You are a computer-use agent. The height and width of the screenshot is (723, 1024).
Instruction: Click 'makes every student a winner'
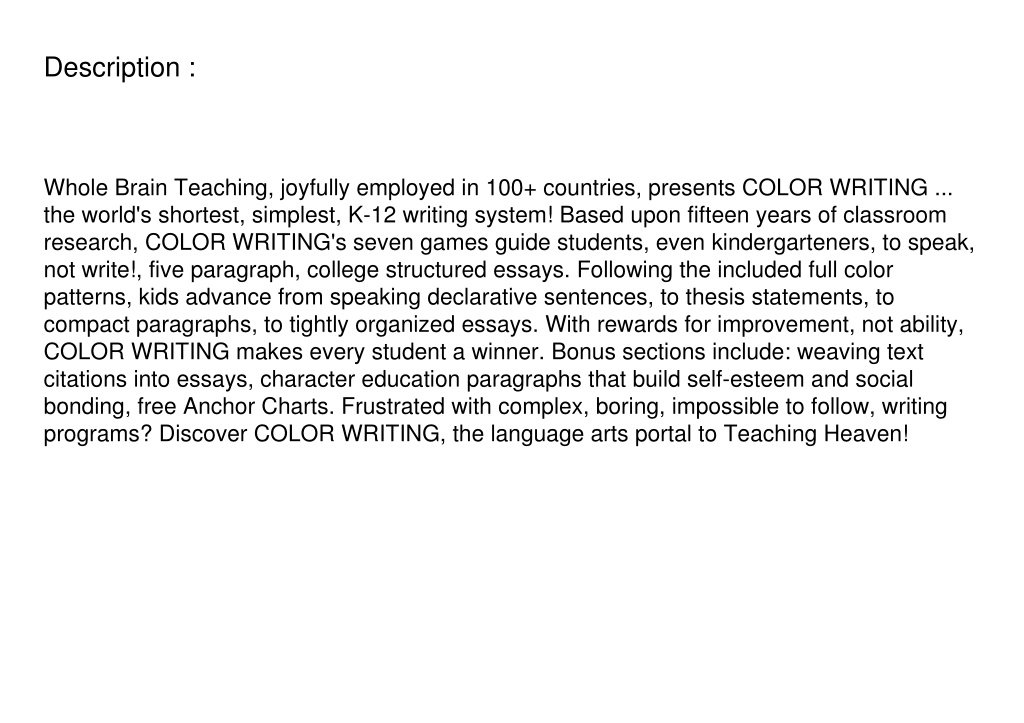tap(389, 353)
